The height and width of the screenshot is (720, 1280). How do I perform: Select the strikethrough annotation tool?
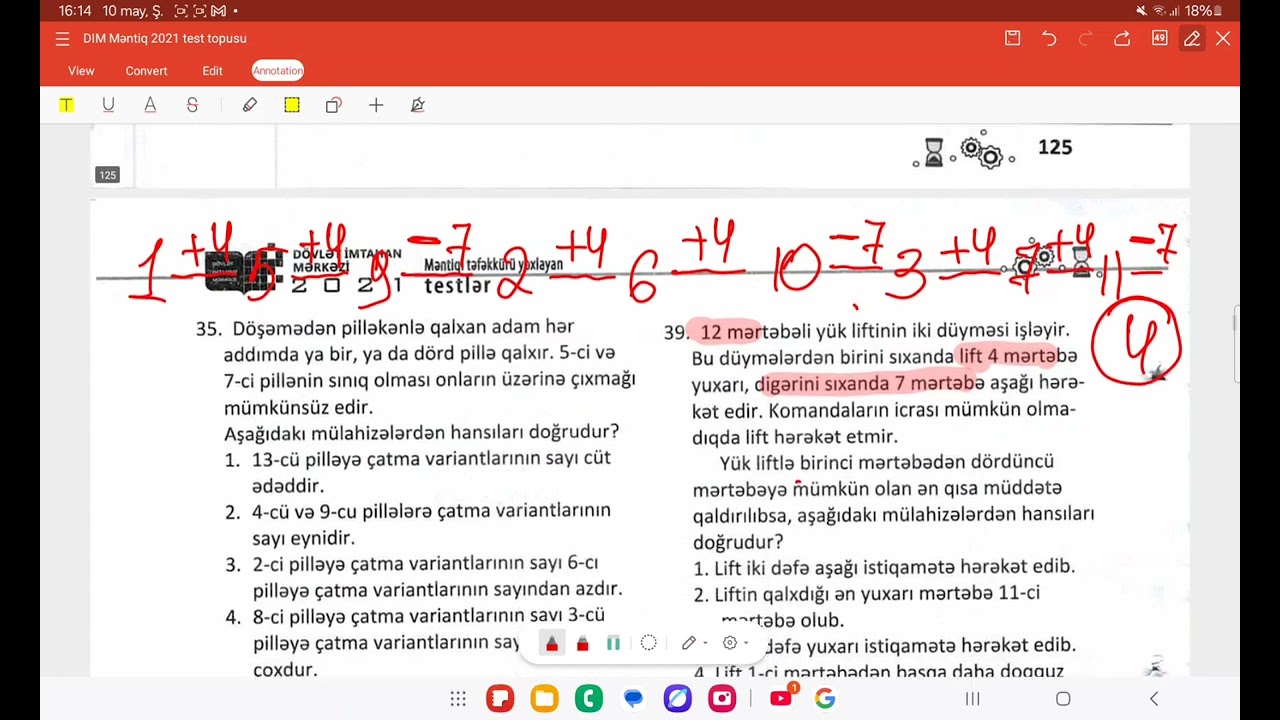pos(192,105)
